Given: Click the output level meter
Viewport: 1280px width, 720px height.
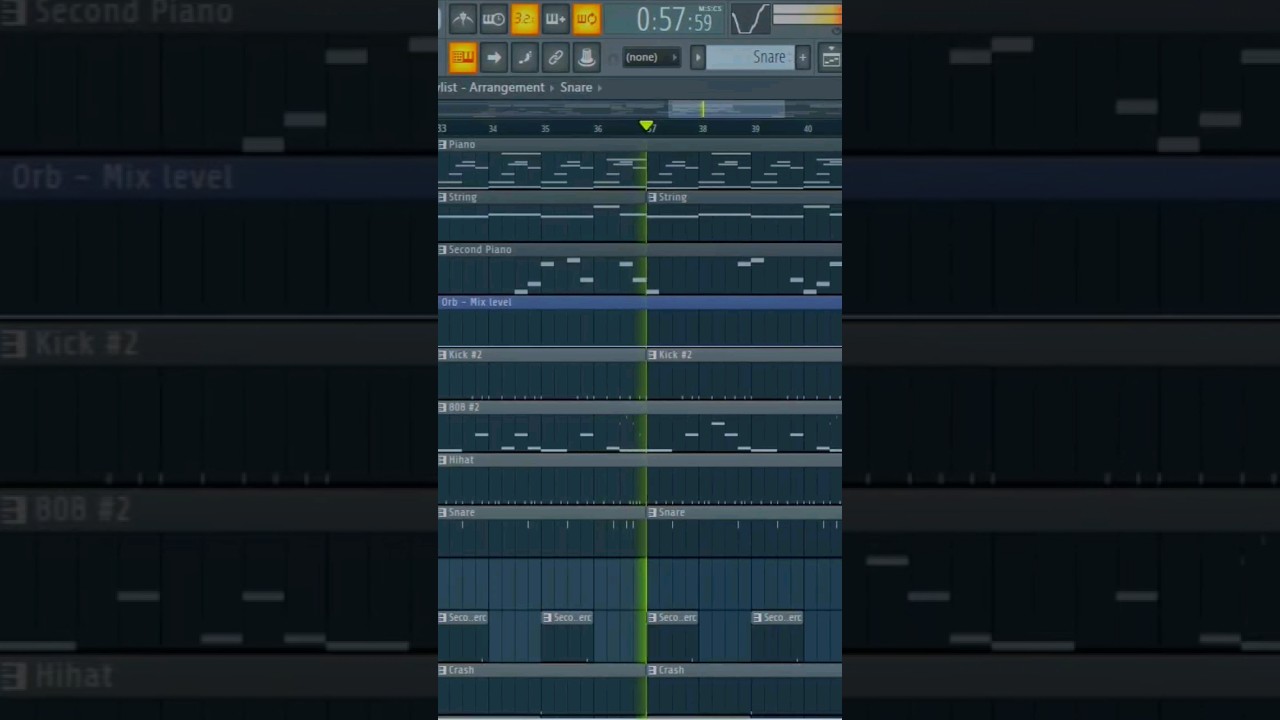Looking at the screenshot, I should click(x=807, y=14).
